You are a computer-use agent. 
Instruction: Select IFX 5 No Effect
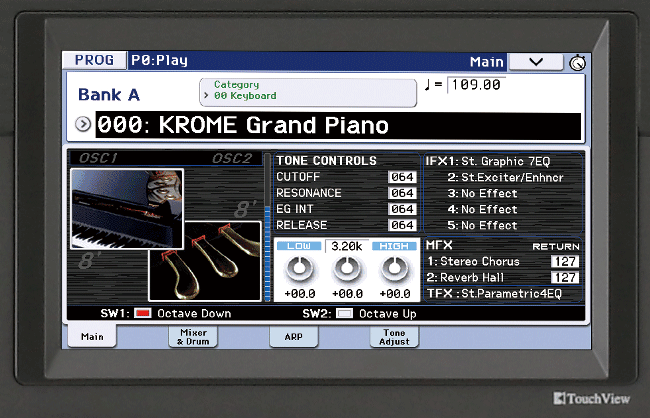pos(483,226)
